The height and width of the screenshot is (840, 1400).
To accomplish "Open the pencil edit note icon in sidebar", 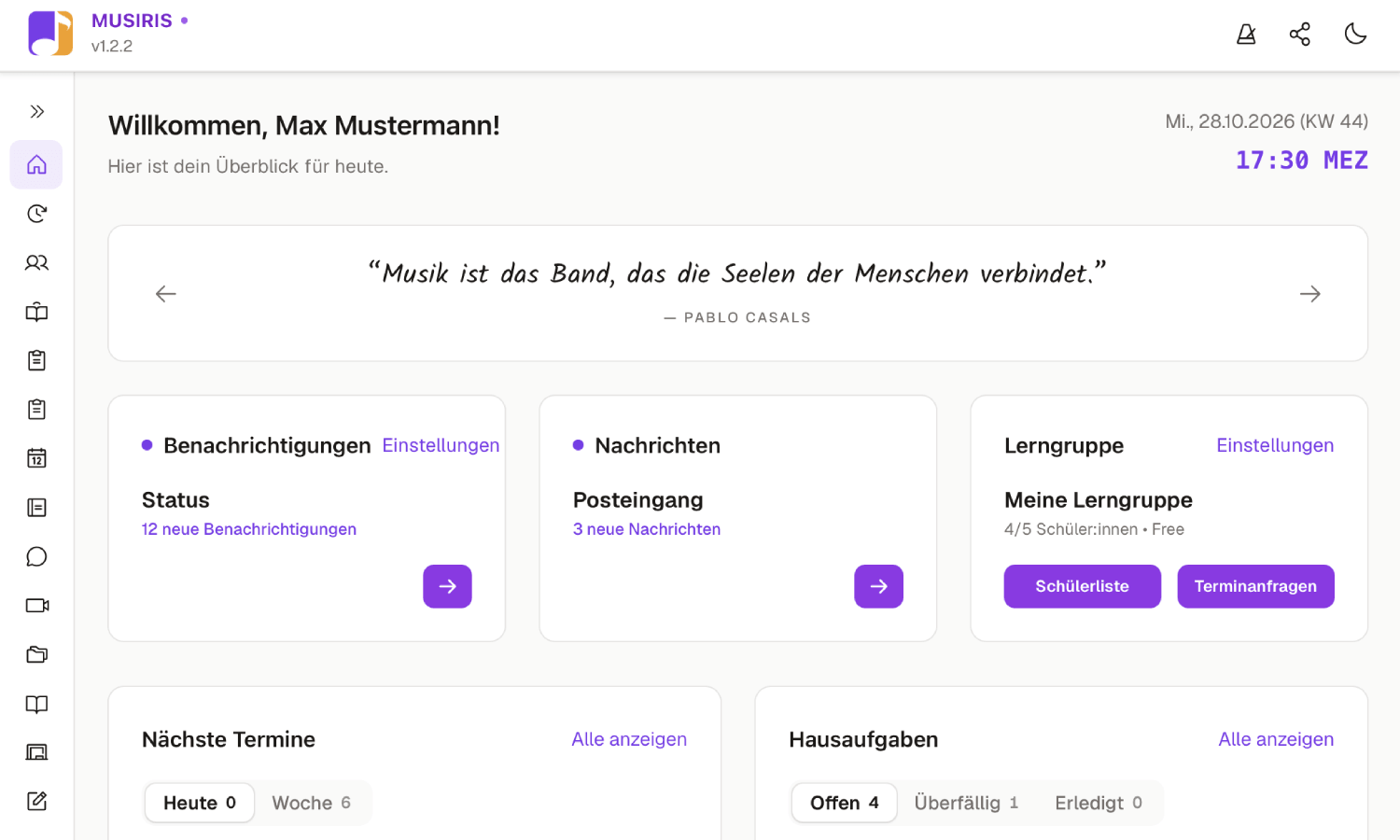I will (x=36, y=801).
